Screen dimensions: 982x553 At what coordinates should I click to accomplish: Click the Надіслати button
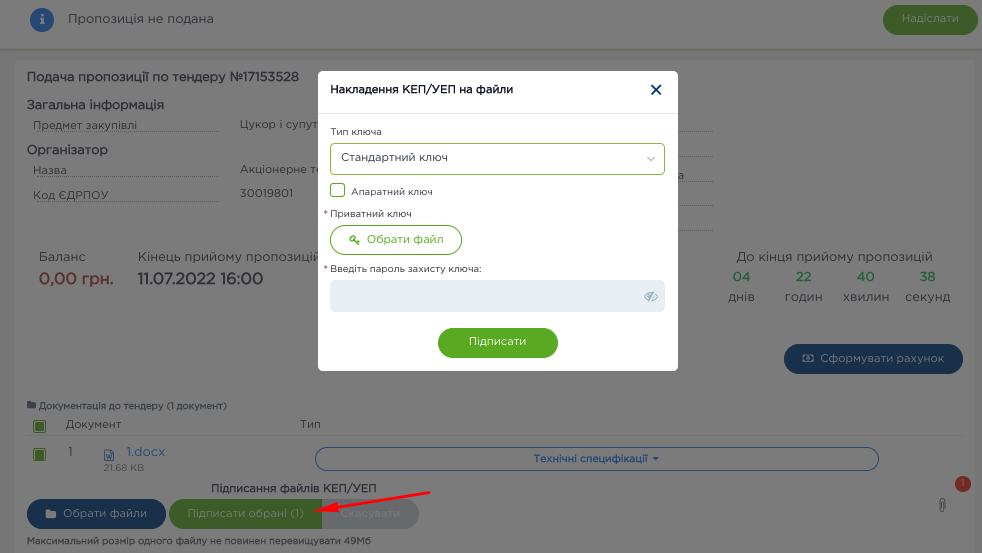(929, 19)
